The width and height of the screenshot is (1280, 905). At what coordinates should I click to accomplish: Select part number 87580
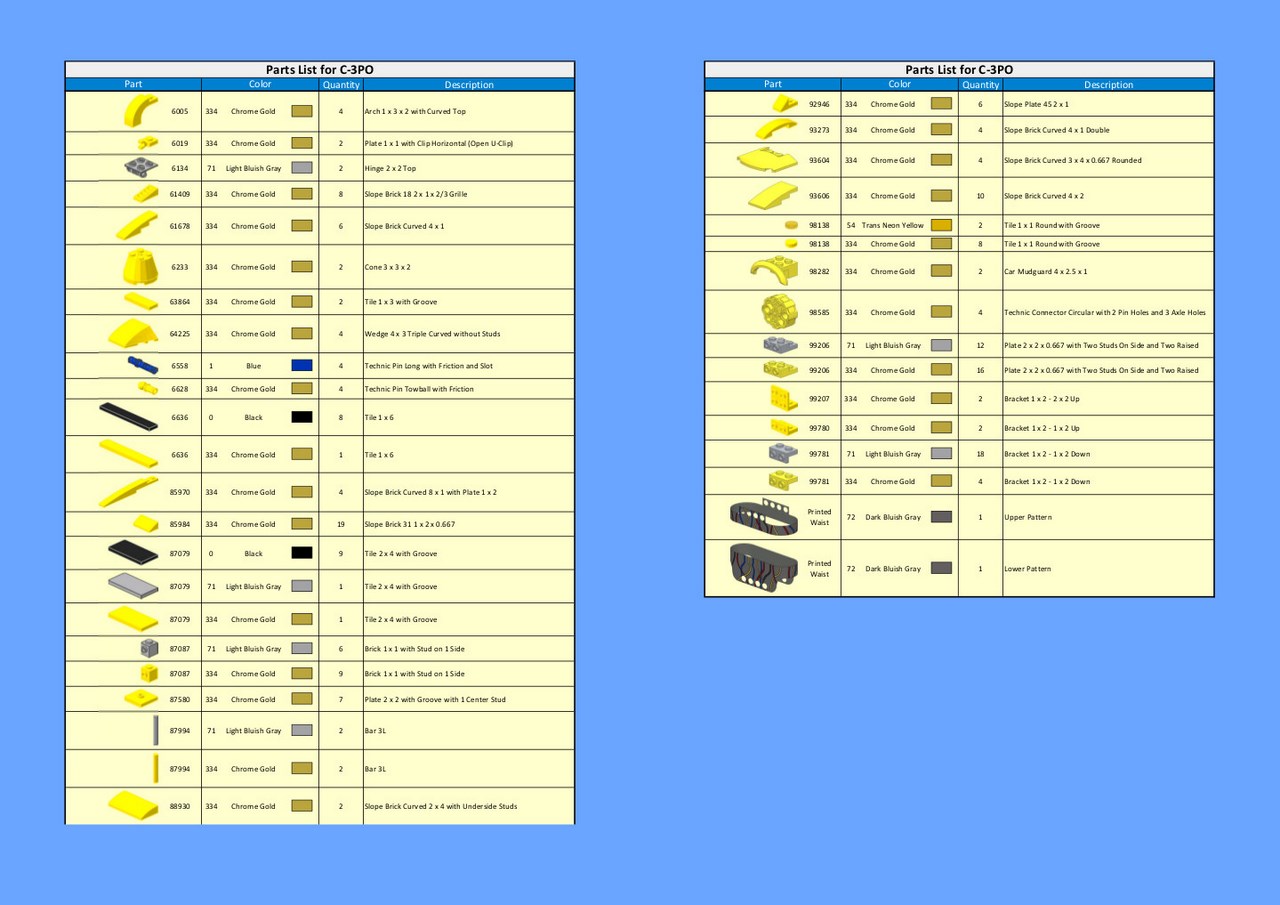point(180,699)
